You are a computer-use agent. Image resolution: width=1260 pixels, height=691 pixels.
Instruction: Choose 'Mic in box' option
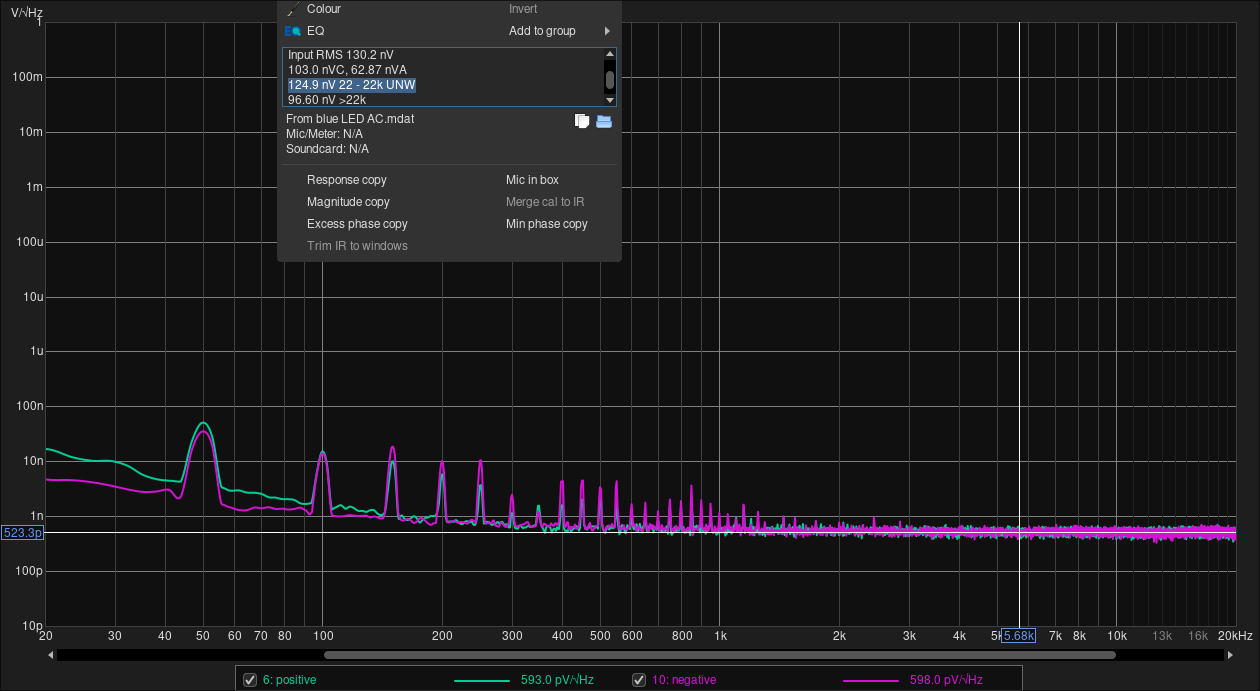(532, 180)
